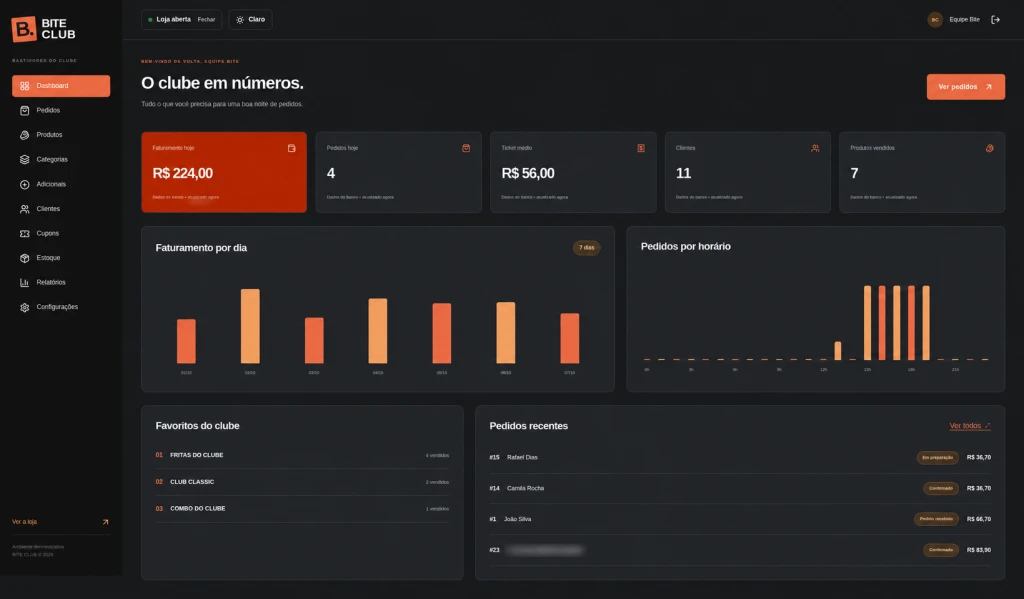Click the Ver todos arrow icon
This screenshot has width=1024, height=599.
[987, 426]
